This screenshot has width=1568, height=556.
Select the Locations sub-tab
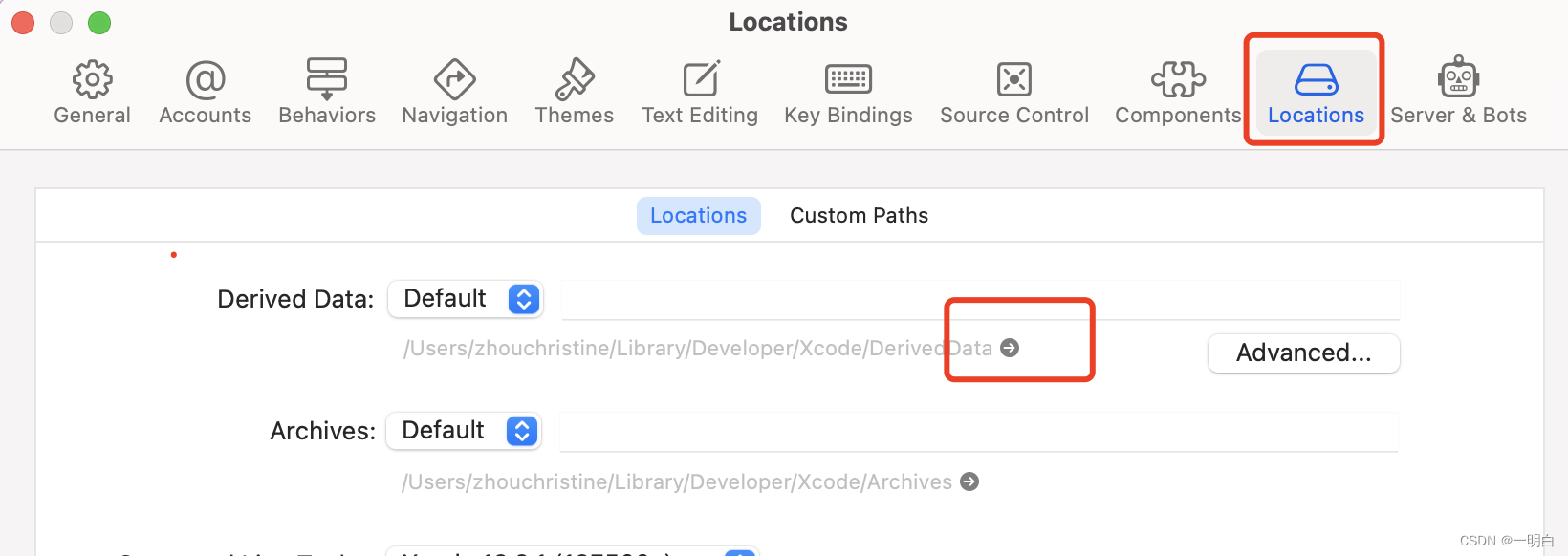tap(699, 216)
